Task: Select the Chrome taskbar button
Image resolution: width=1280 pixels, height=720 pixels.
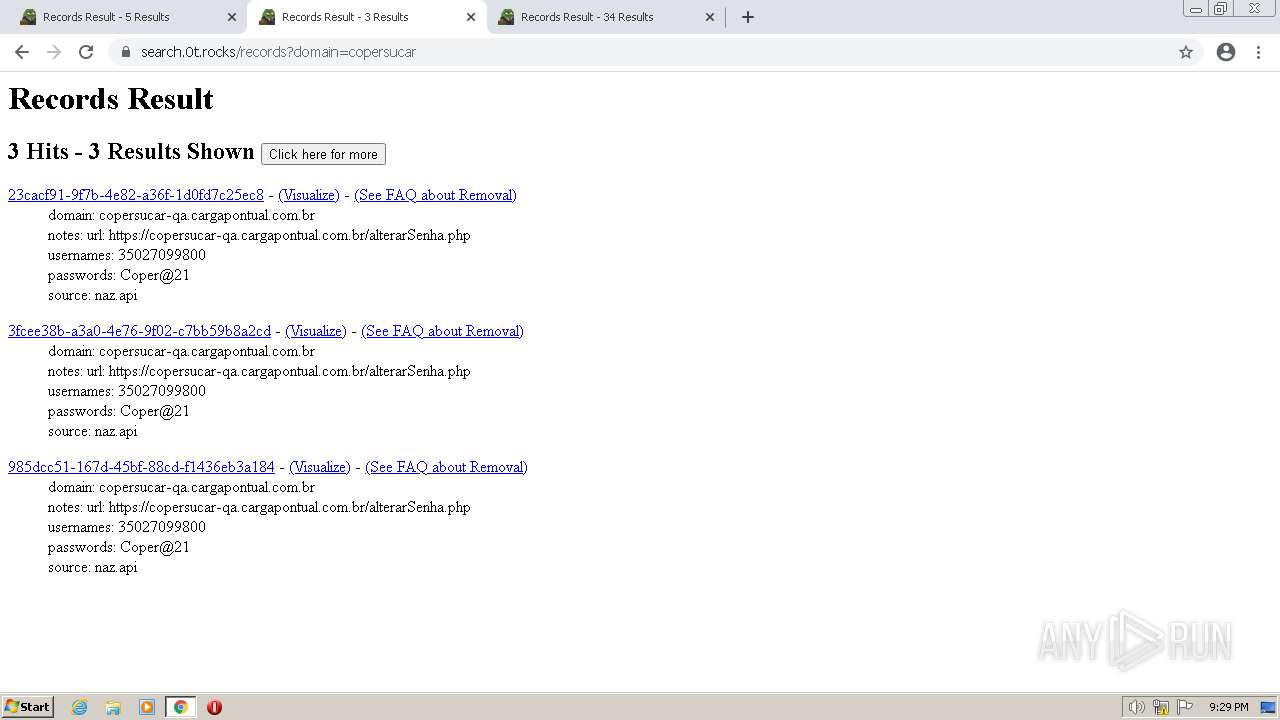Action: point(181,707)
